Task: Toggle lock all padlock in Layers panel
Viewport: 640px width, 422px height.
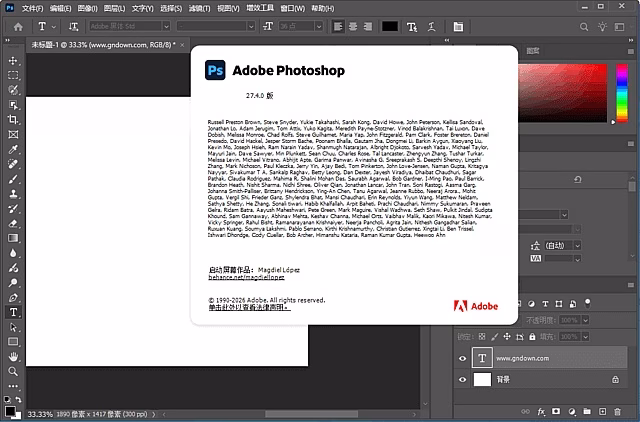Action: tap(532, 337)
